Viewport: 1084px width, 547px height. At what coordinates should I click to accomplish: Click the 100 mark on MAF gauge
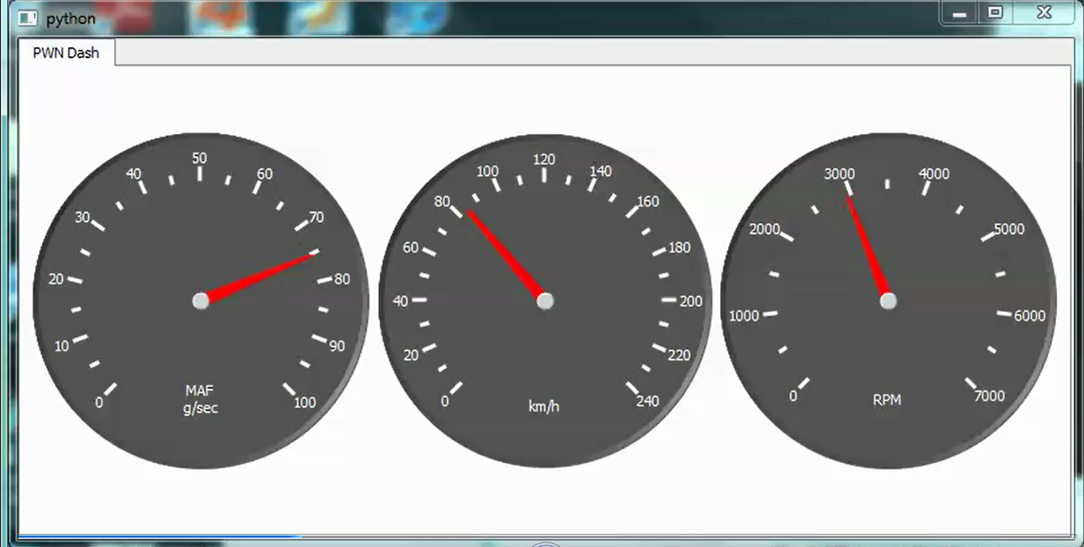[x=304, y=402]
